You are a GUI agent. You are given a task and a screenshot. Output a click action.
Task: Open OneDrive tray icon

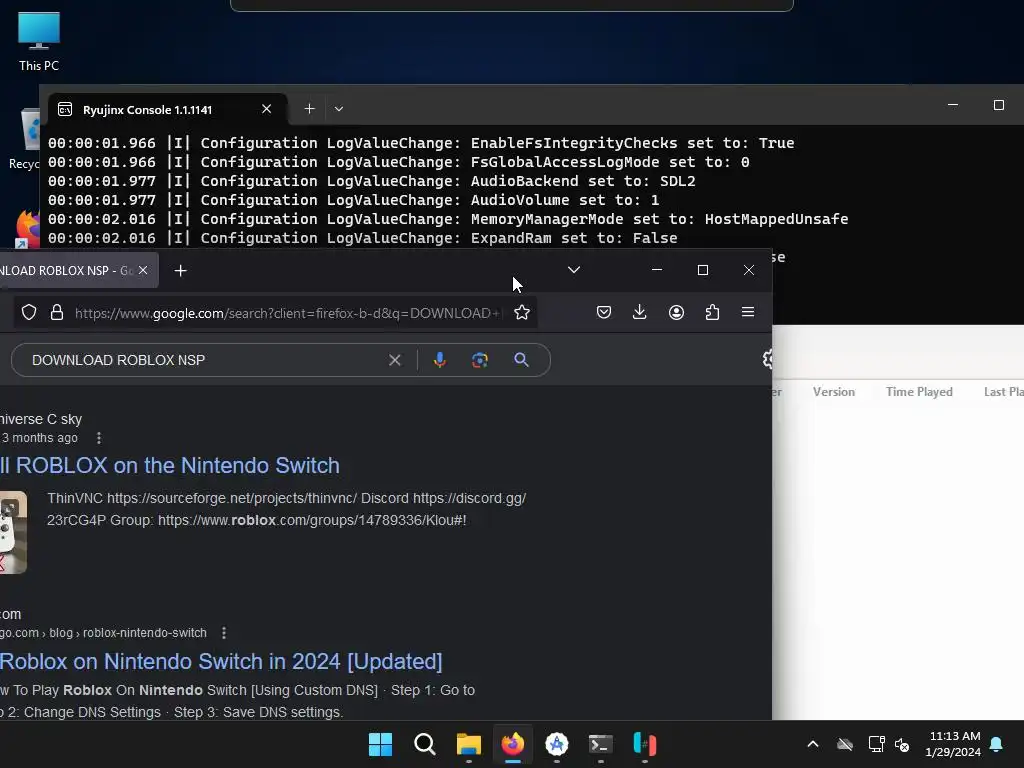tap(845, 744)
